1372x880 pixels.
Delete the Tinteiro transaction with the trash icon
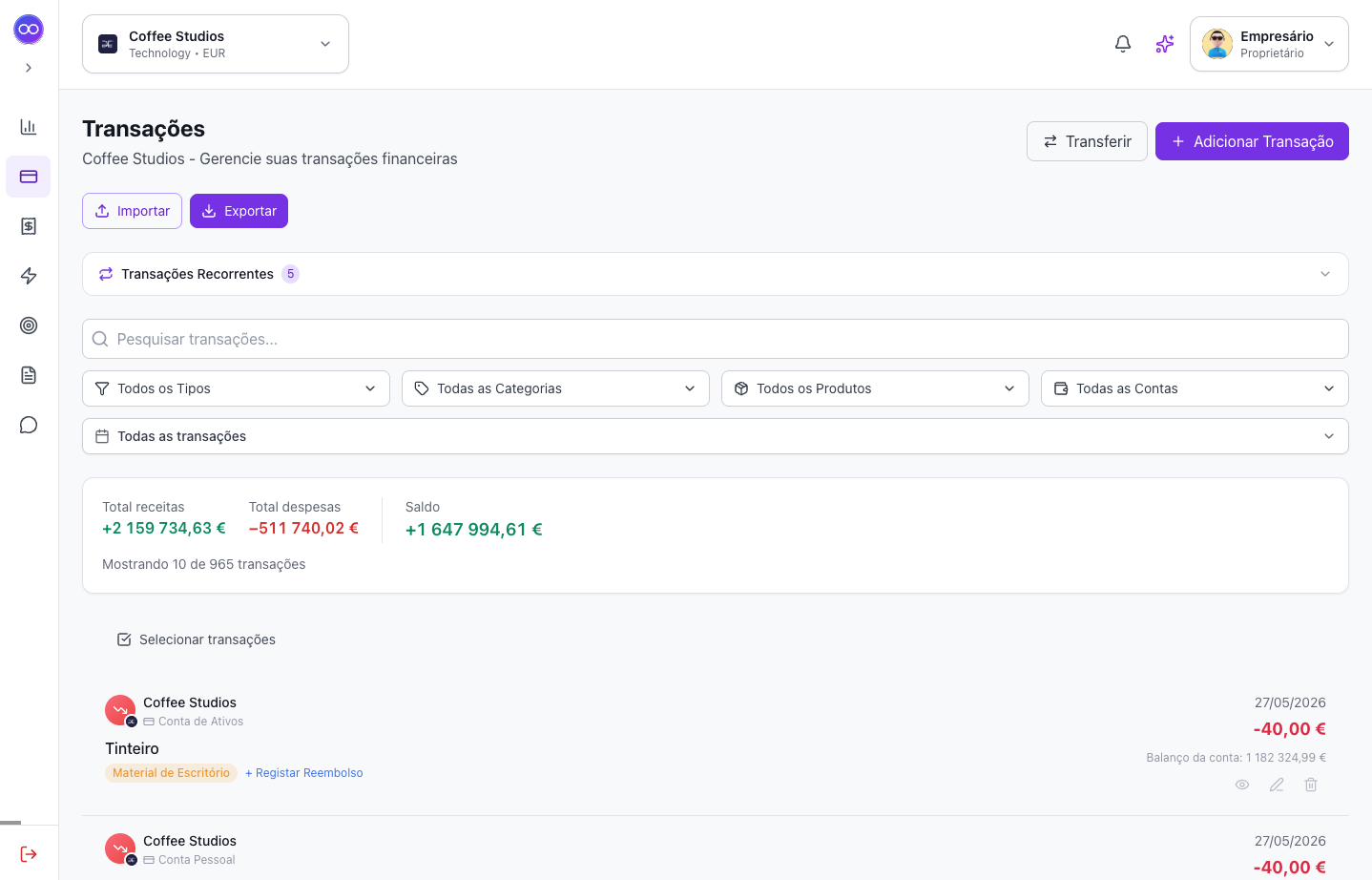coord(1311,785)
